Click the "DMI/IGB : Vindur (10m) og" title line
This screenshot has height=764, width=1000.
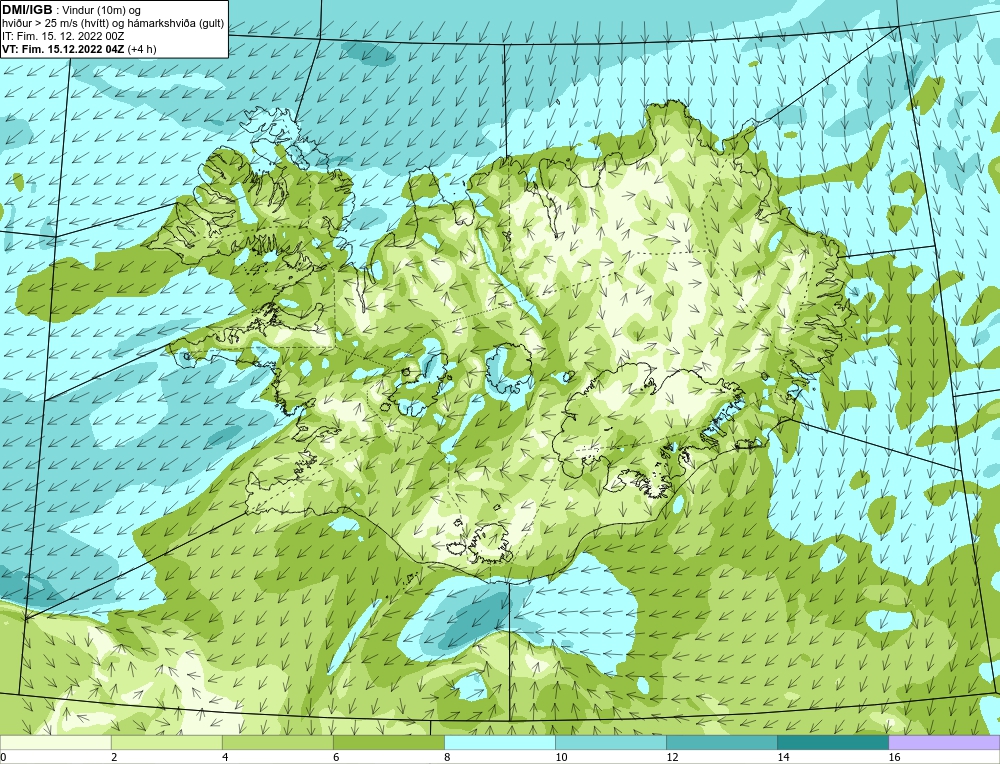point(72,10)
